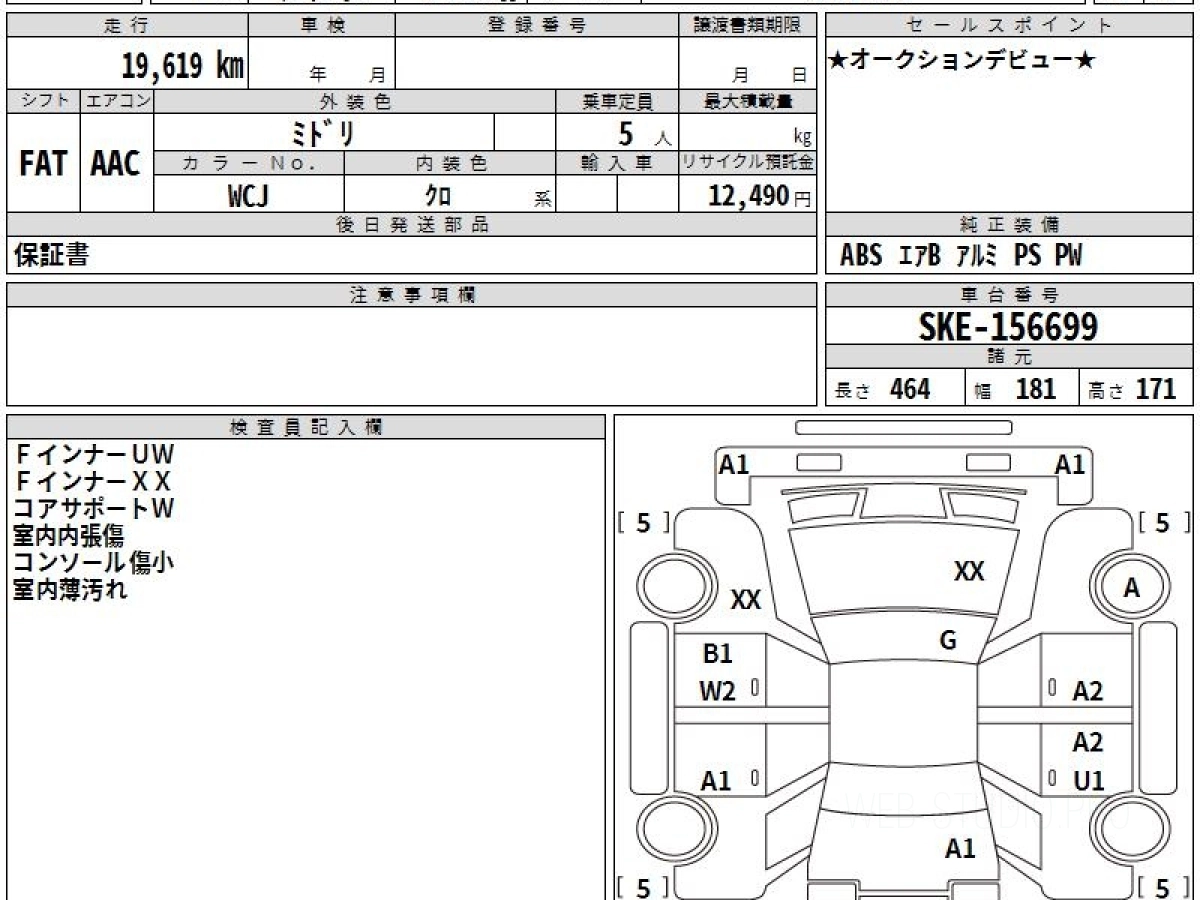Click inspector note 室内薄汚れ
The height and width of the screenshot is (900, 1200).
(70, 590)
